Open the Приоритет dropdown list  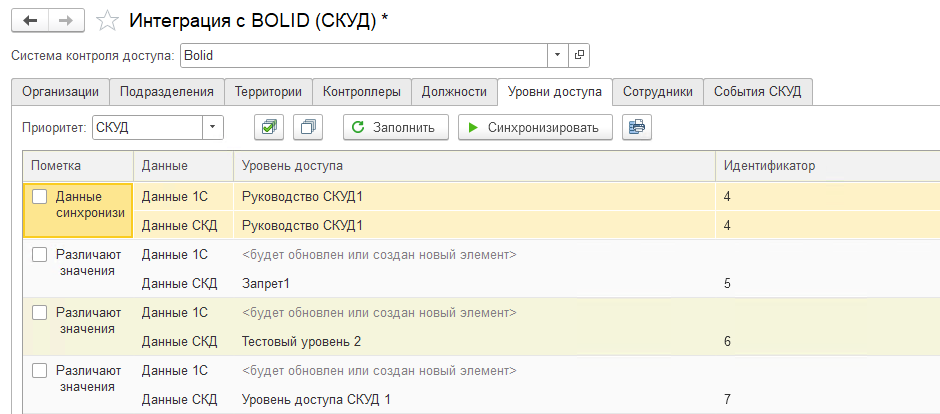coord(213,127)
